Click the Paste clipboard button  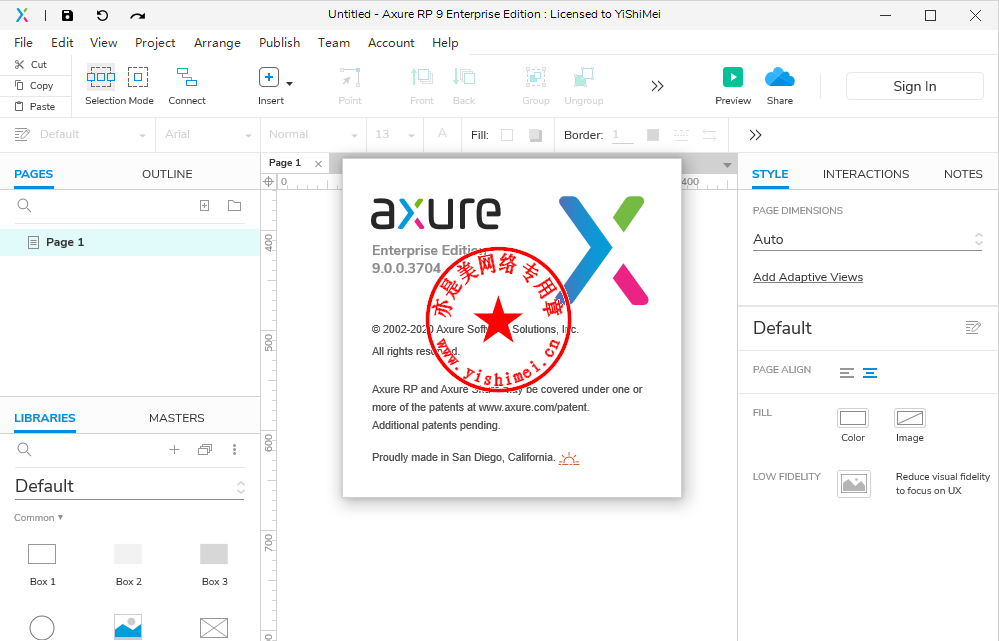coord(34,106)
